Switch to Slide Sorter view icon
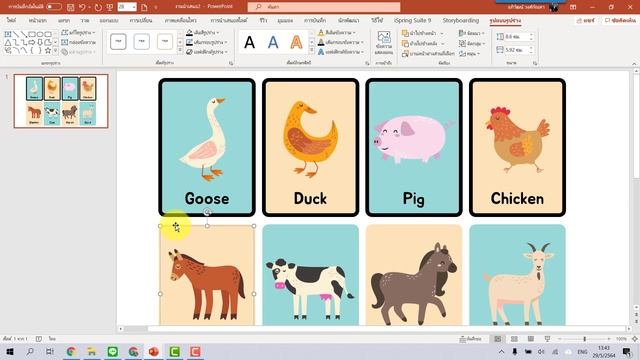640x360 pixels. click(514, 339)
